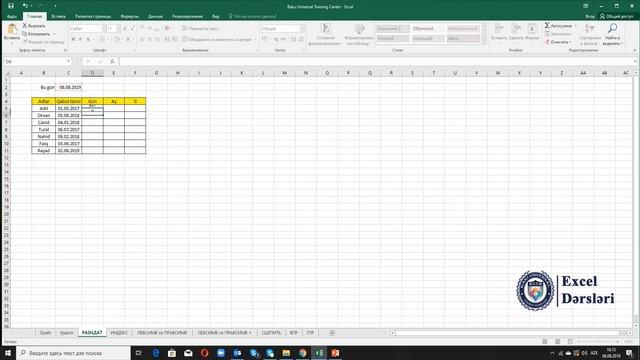Select the Qəbul tarixi header cell
This screenshot has width=640, height=360.
[68, 101]
